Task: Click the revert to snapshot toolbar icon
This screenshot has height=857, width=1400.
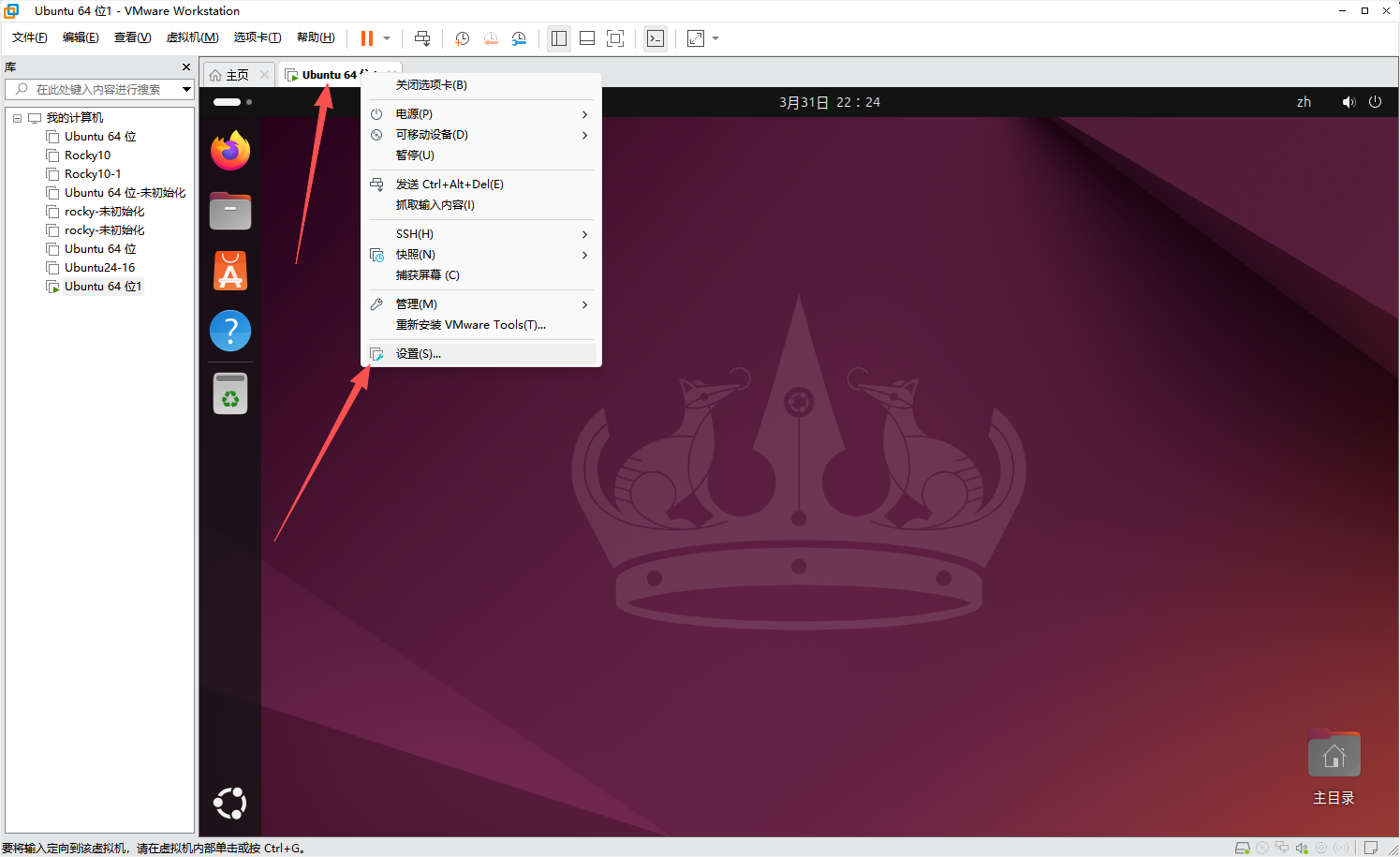Action: [491, 38]
